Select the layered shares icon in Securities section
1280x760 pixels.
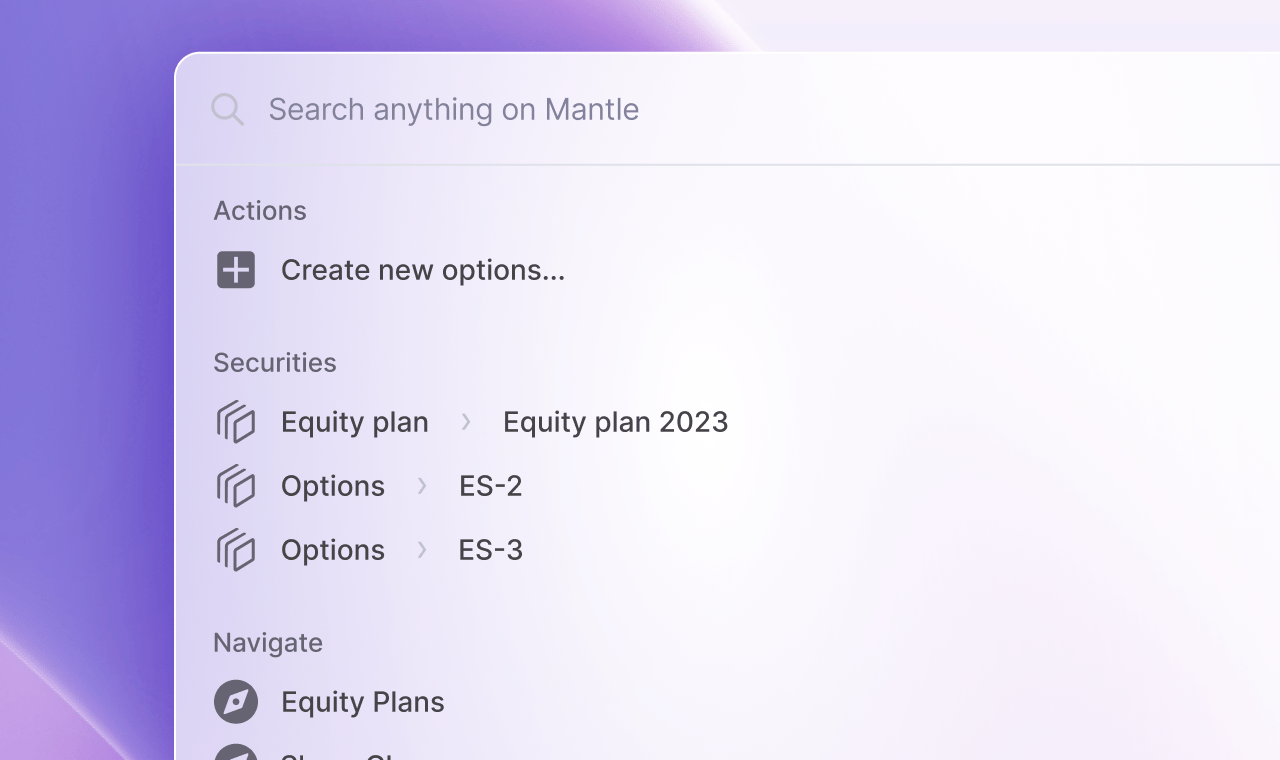coord(235,422)
